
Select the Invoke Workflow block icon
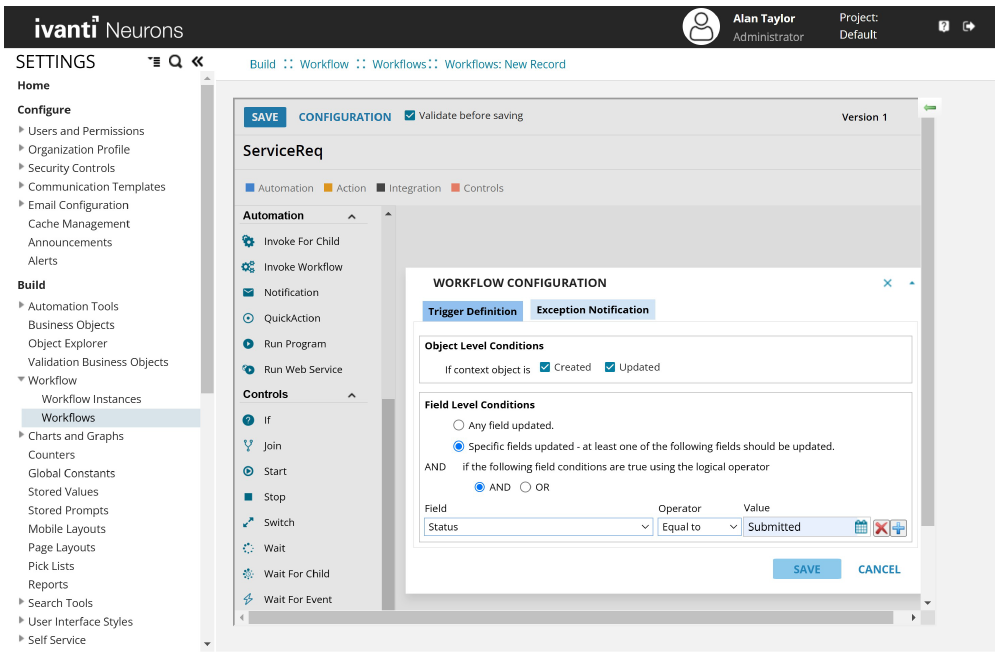click(248, 267)
